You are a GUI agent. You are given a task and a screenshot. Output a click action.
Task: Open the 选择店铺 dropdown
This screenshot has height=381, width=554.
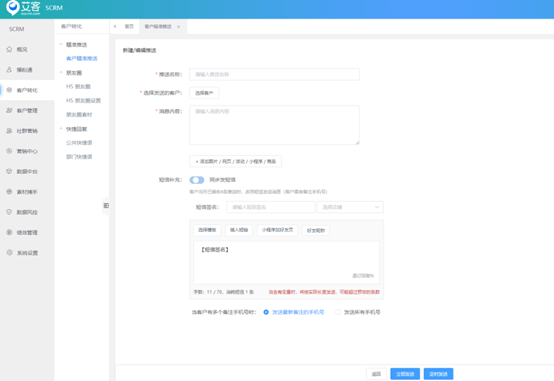[350, 207]
